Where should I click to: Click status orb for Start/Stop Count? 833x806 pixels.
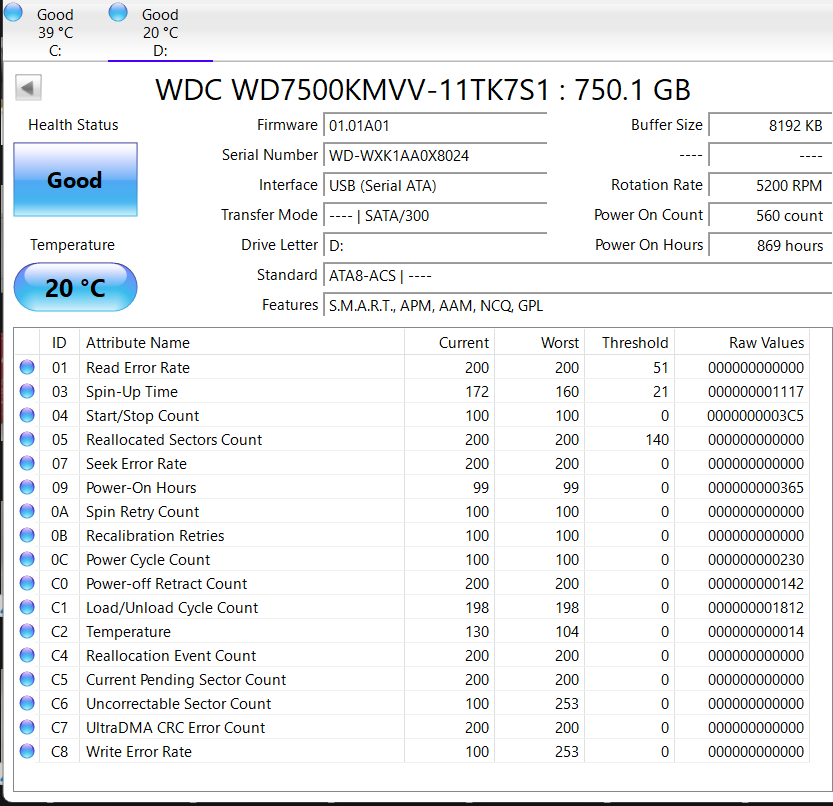click(27, 415)
